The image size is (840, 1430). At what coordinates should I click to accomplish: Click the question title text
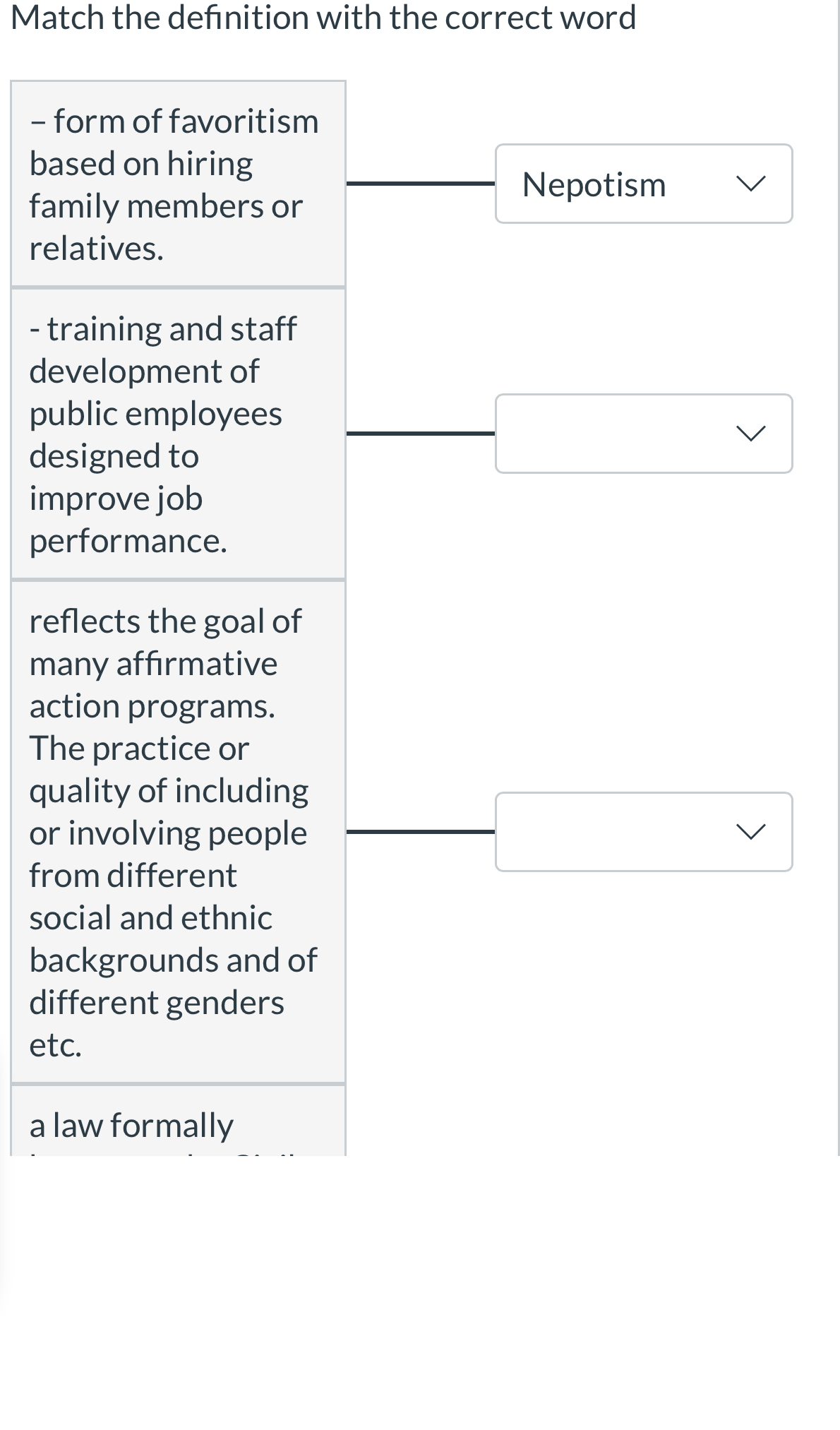[325, 19]
